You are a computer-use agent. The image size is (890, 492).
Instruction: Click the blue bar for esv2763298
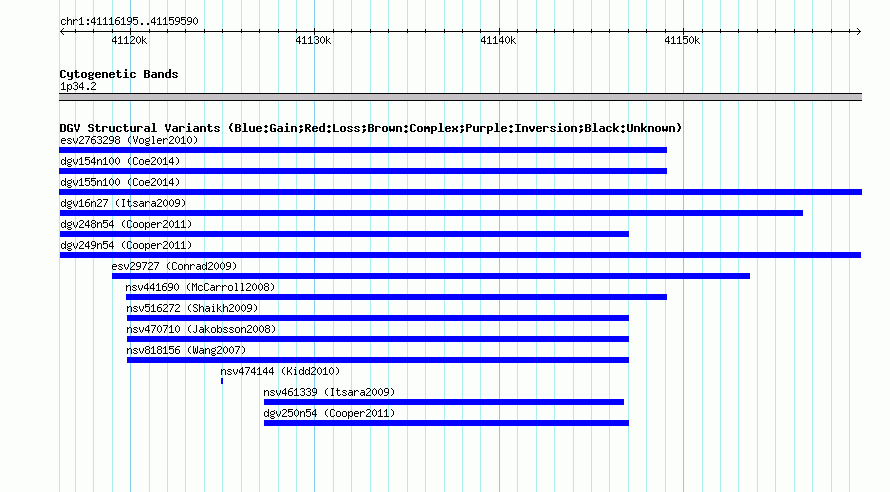pos(363,150)
